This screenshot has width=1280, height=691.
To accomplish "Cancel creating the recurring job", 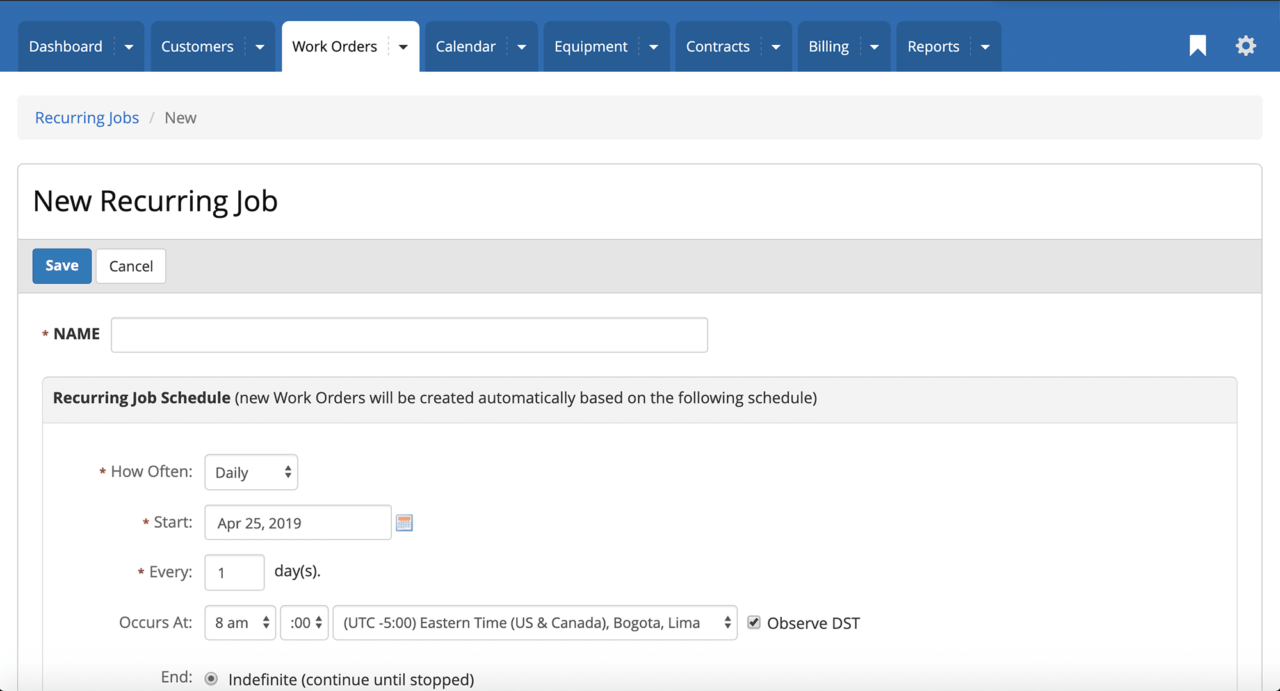I will pyautogui.click(x=130, y=265).
